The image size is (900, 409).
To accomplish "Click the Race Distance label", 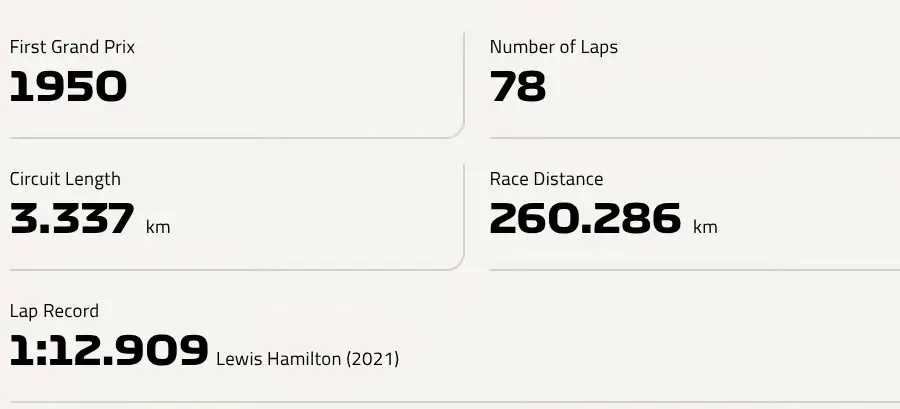I will tap(546, 179).
